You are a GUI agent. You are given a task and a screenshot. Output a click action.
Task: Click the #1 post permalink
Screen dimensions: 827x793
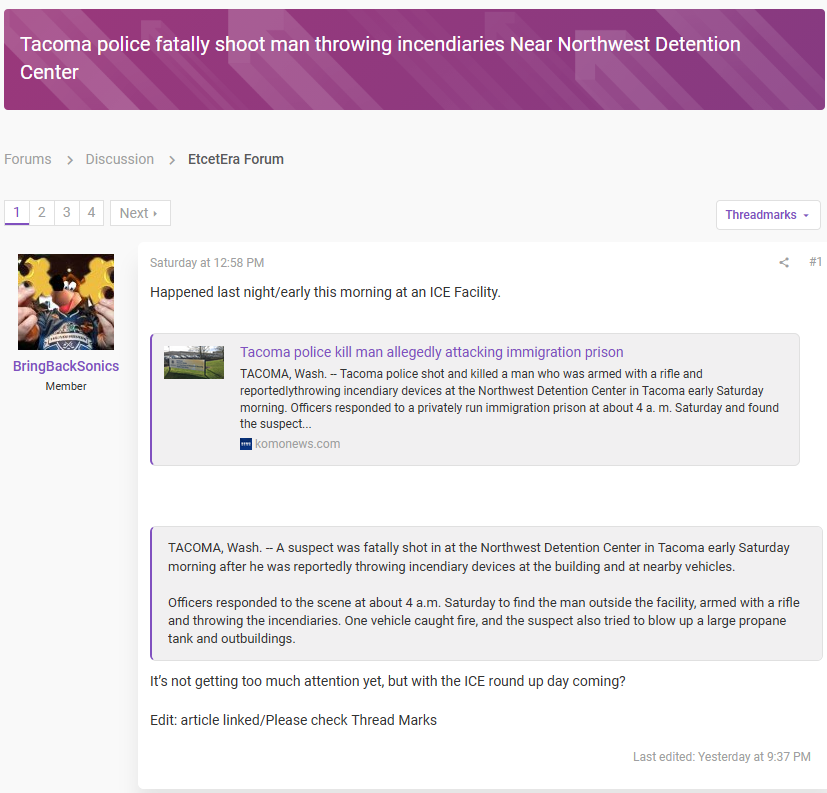(x=815, y=262)
